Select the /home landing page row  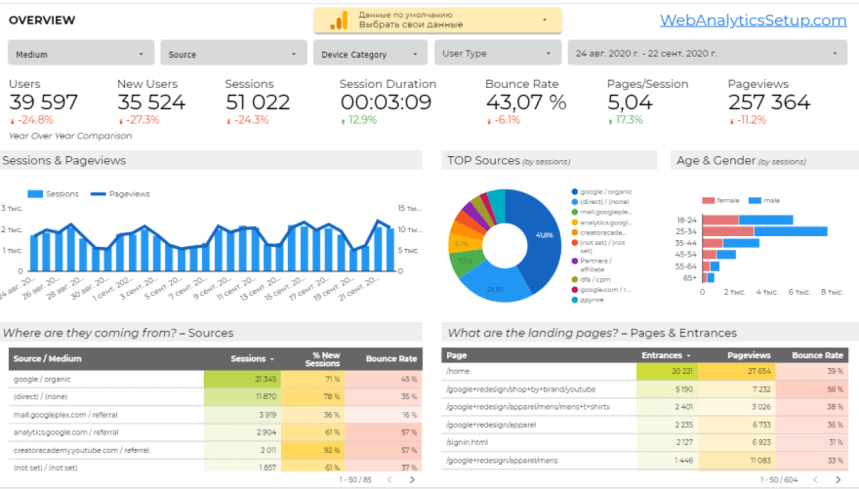click(x=644, y=371)
